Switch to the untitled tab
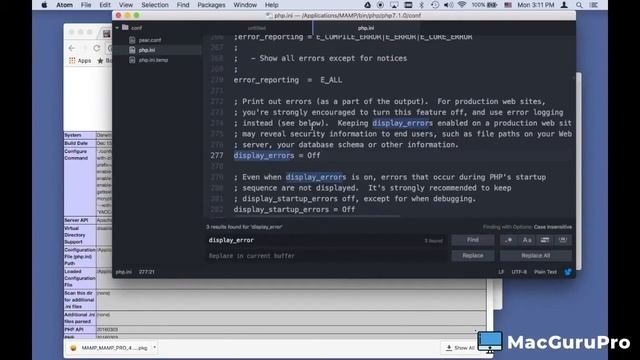 tap(257, 28)
